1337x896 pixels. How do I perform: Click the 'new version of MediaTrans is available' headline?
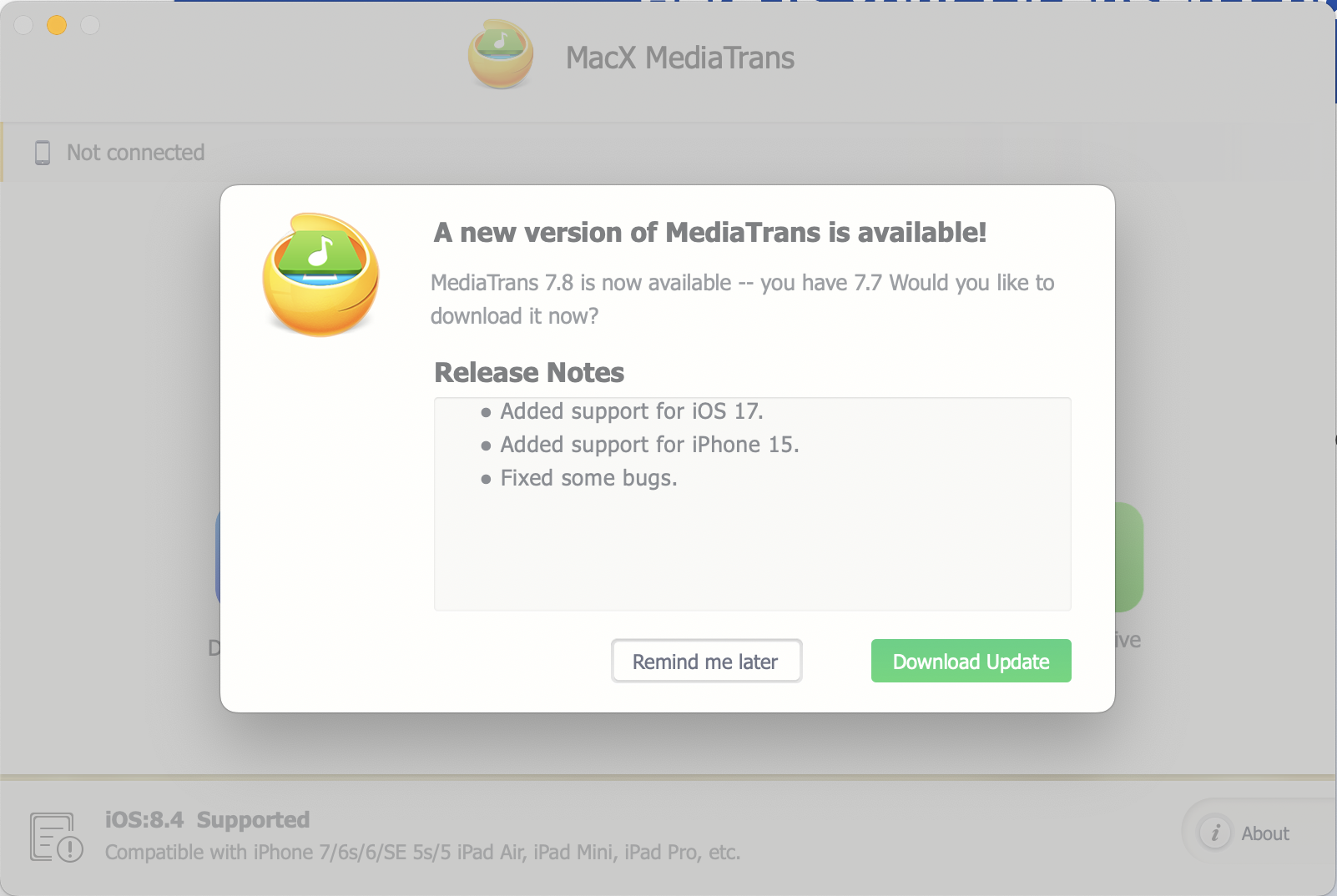pyautogui.click(x=709, y=233)
